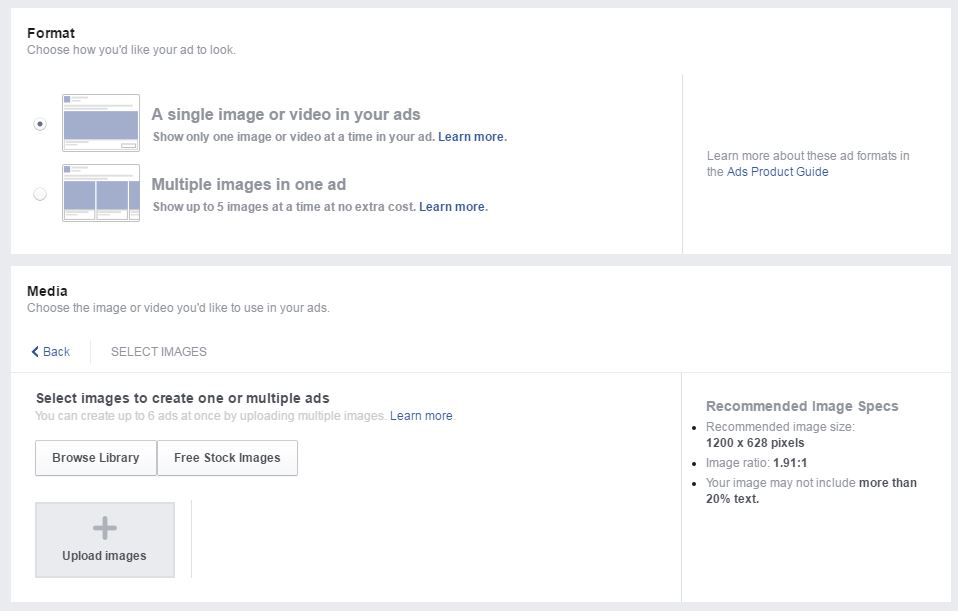The width and height of the screenshot is (958, 611).
Task: Click the 'Multiple images in one ad' title
Action: click(249, 185)
